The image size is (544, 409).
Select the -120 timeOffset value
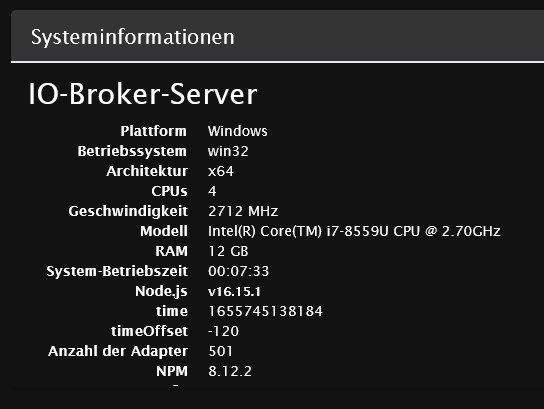[223, 331]
